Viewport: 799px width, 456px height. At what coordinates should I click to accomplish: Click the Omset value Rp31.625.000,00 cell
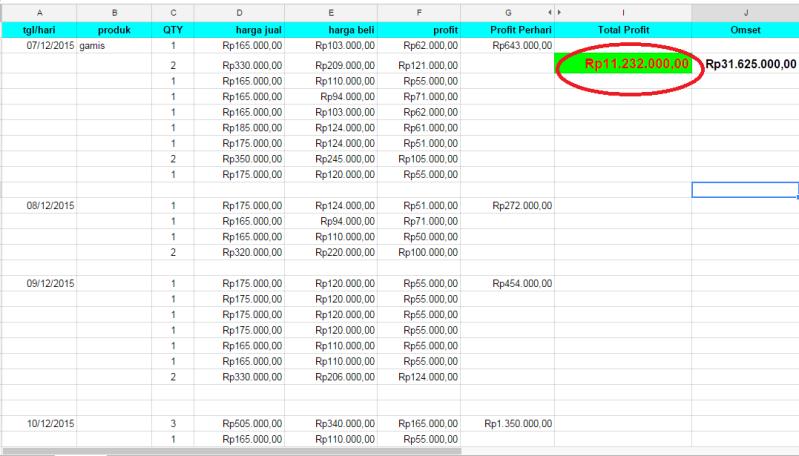pos(745,64)
